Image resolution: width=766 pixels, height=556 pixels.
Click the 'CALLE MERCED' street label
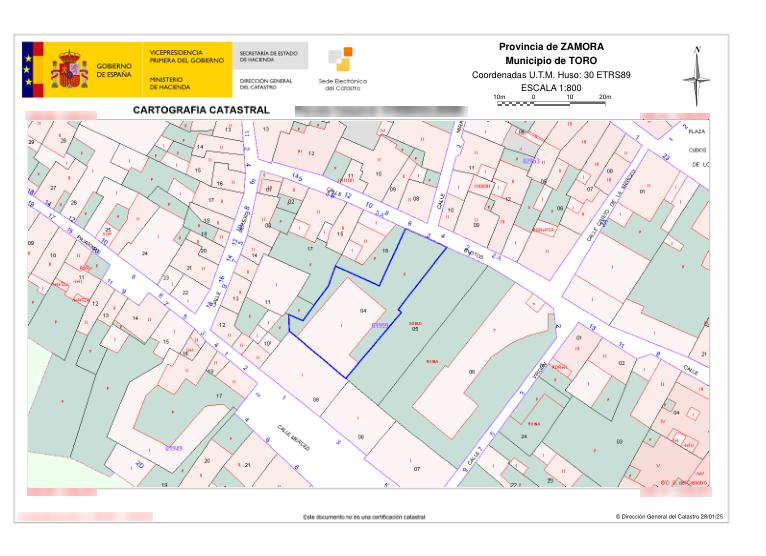(294, 438)
